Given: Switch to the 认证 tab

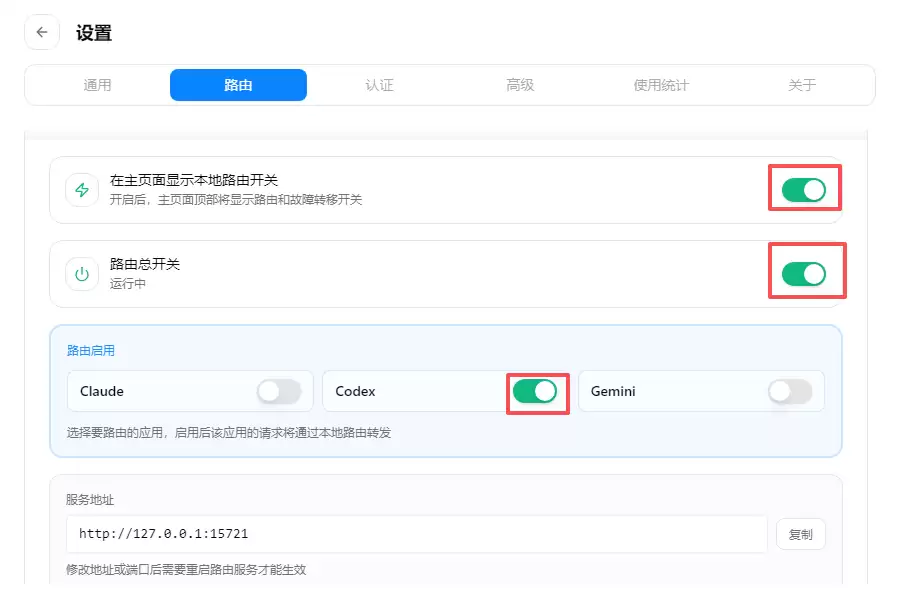Looking at the screenshot, I should coord(379,85).
